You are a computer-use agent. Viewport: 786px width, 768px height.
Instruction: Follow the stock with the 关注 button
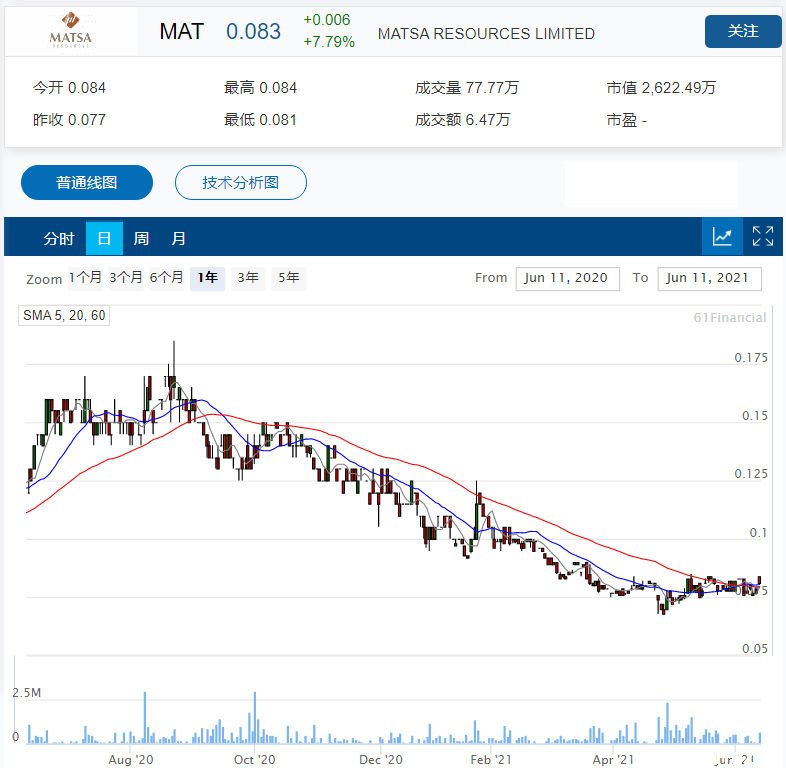(x=743, y=32)
